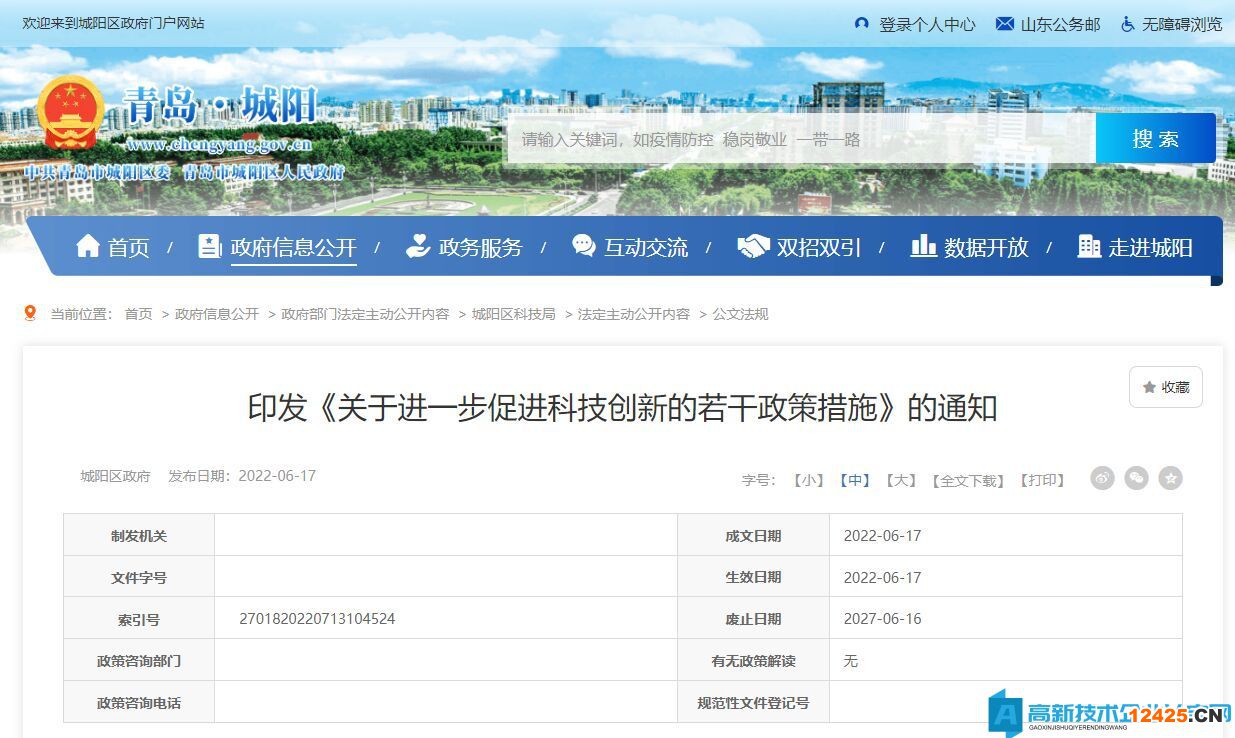The width and height of the screenshot is (1235, 738).
Task: Click the building icon for 走进城阳
Action: tap(1089, 246)
